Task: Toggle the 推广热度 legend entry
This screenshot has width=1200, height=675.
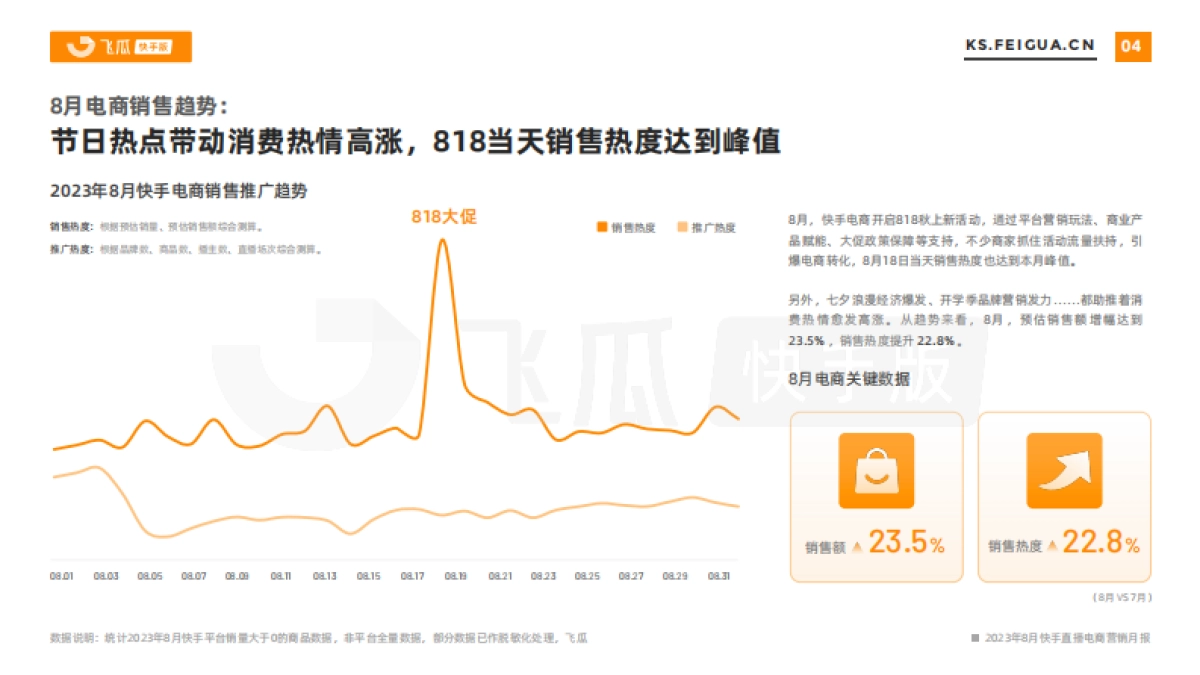Action: coord(712,227)
